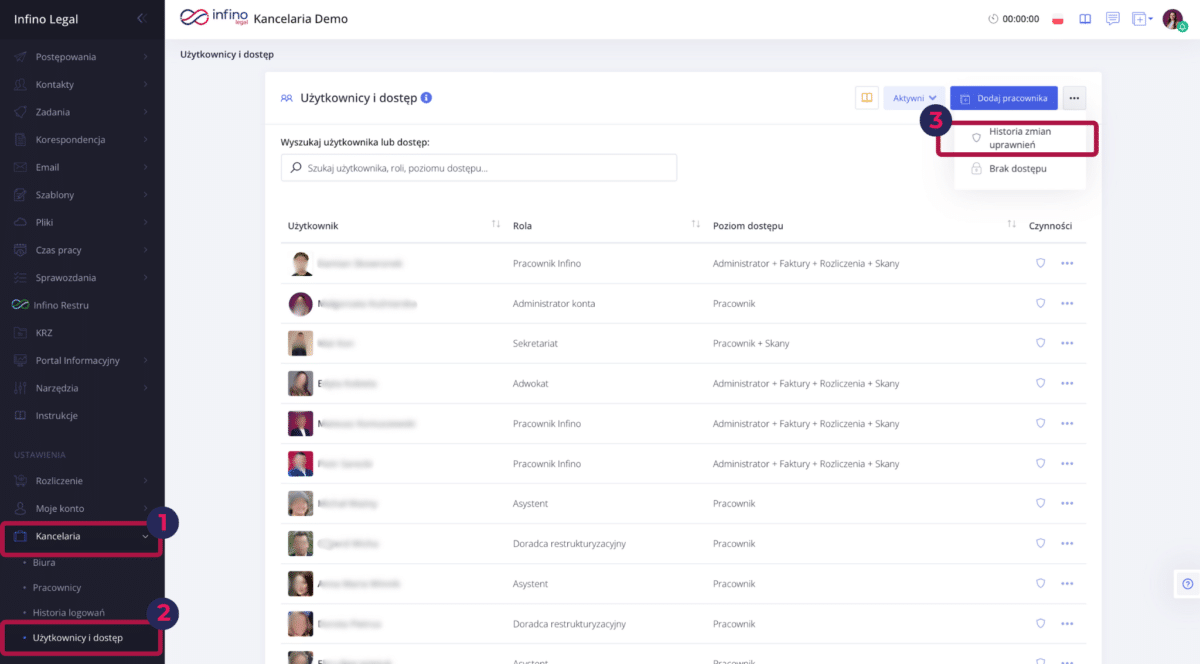Sort the table by the Rola column
Viewport: 1200px width, 664px height.
(x=696, y=225)
